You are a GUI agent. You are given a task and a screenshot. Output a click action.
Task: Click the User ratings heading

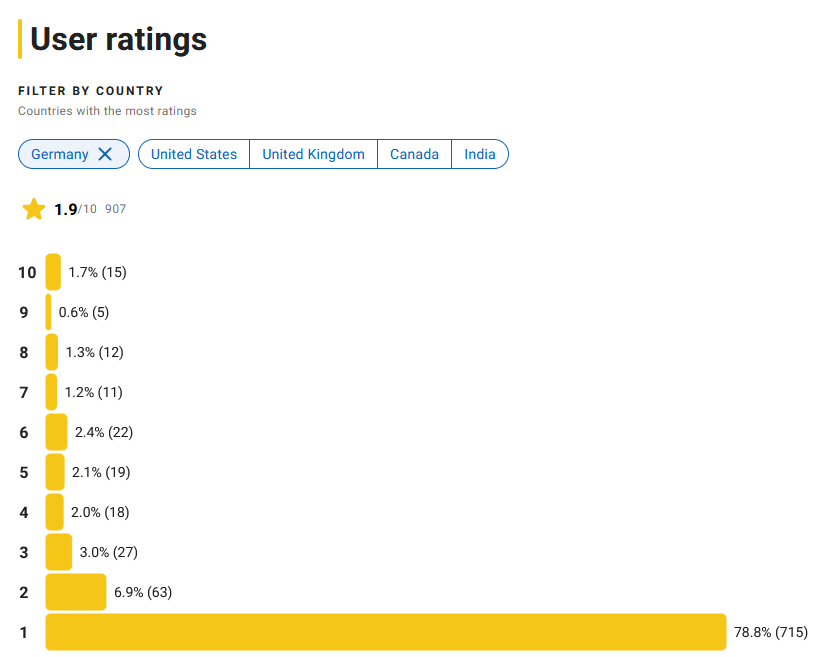point(118,38)
